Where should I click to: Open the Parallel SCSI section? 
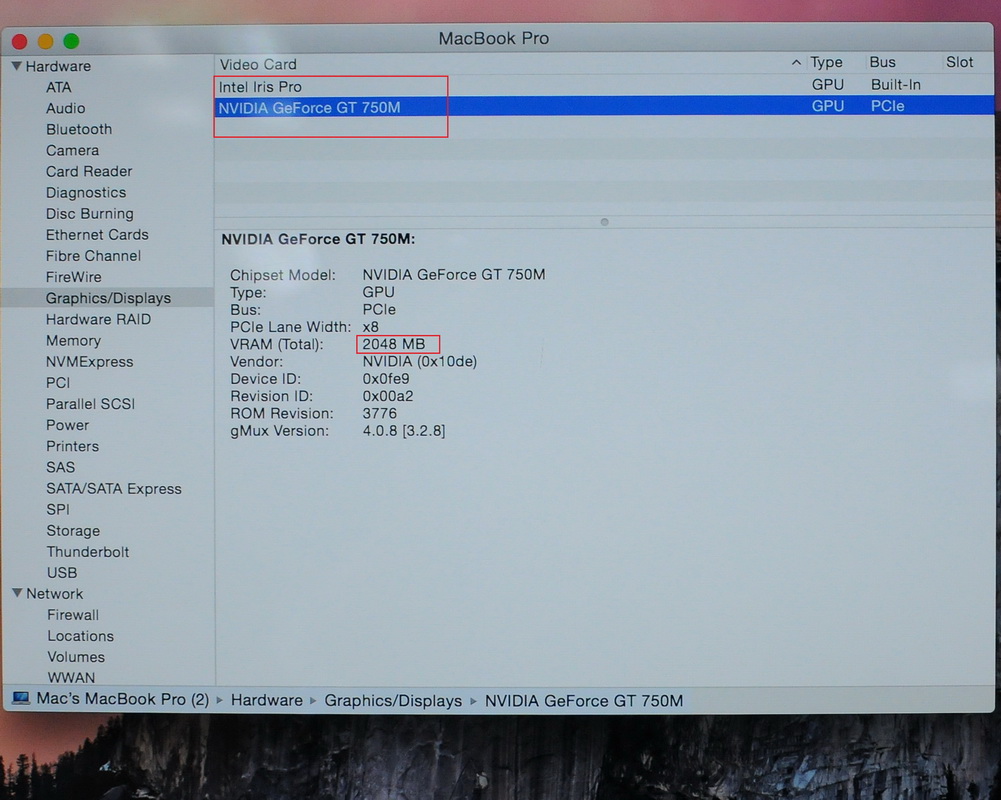pos(91,404)
